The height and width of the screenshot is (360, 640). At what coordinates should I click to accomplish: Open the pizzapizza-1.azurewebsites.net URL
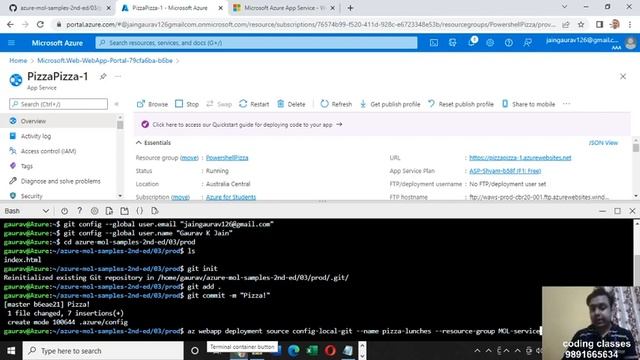tap(520, 158)
